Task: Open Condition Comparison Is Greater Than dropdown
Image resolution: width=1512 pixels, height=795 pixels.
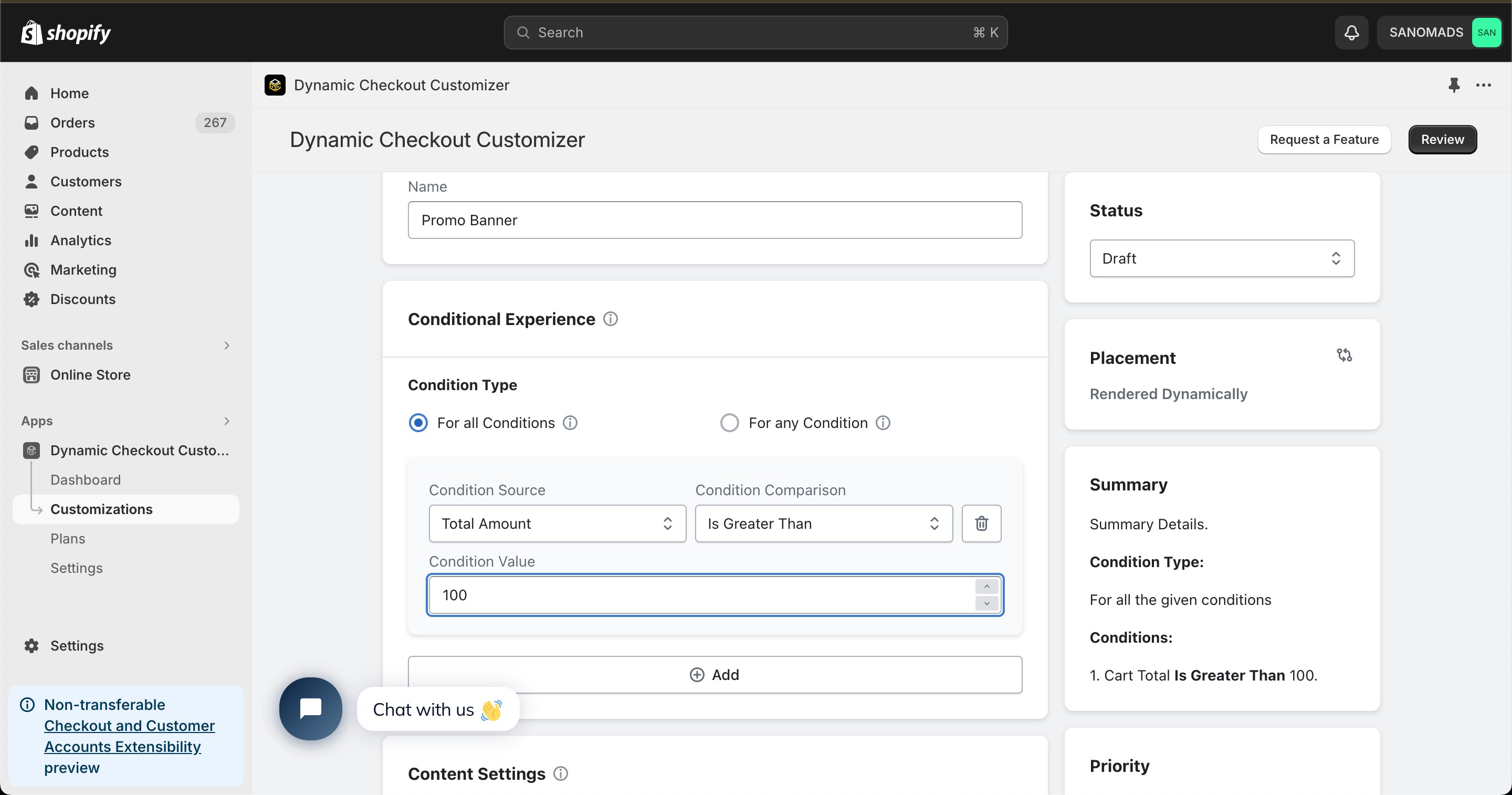Action: tap(824, 523)
